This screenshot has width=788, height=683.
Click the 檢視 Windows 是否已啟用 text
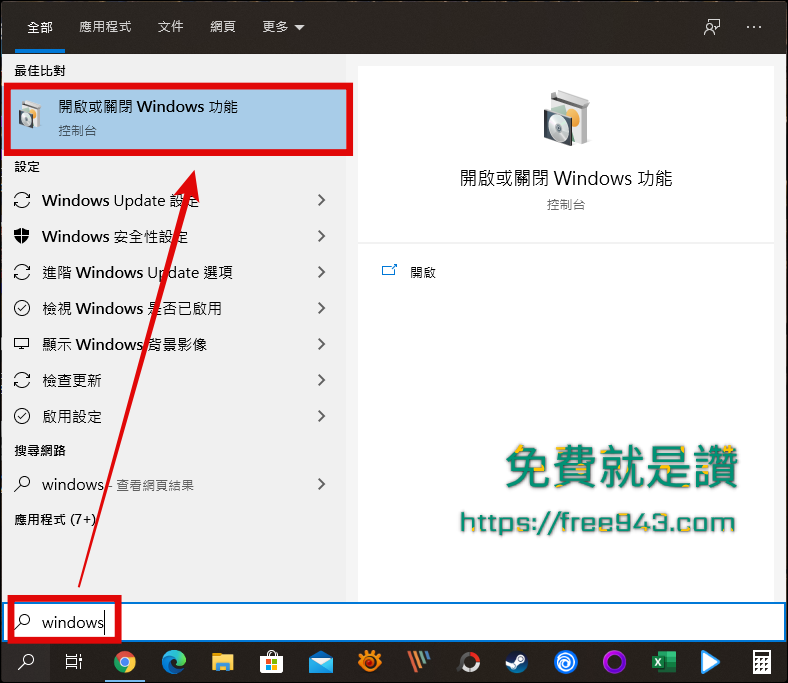132,308
